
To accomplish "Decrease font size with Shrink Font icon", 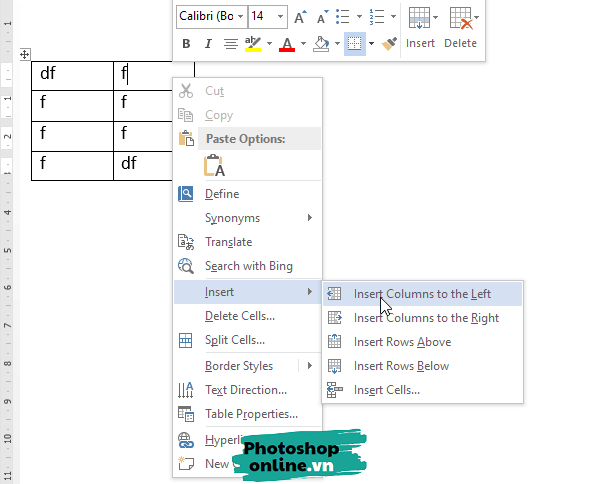I will [324, 17].
